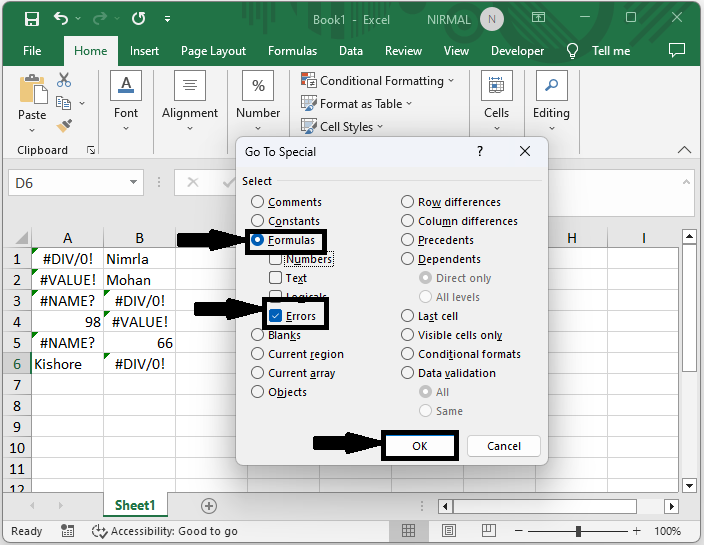Click the Save icon in title bar
This screenshot has width=704, height=545.
pos(32,19)
